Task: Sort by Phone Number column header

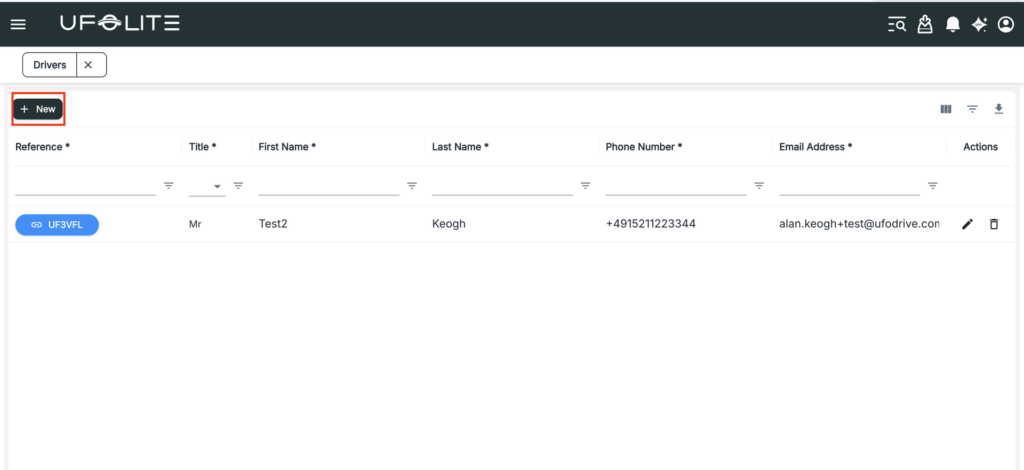Action: (x=643, y=147)
